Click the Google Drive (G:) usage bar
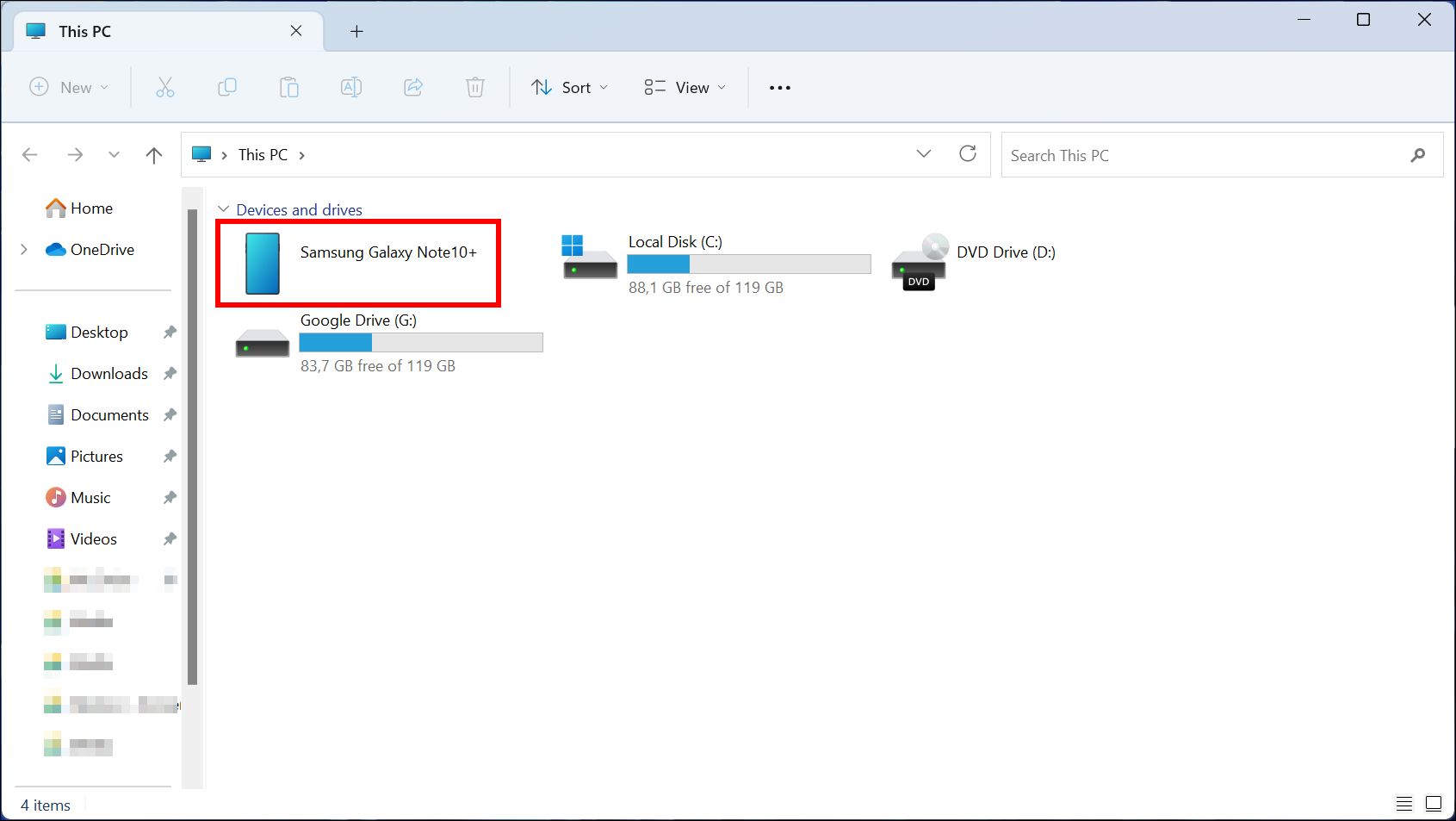 (421, 343)
